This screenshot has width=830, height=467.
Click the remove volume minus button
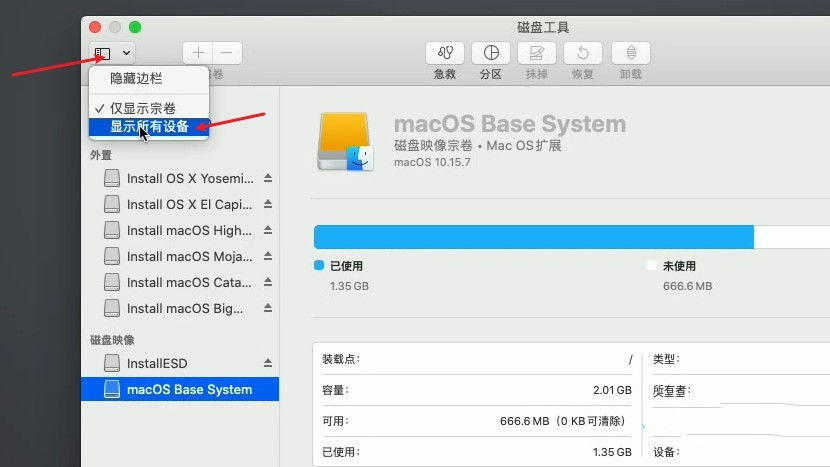227,53
